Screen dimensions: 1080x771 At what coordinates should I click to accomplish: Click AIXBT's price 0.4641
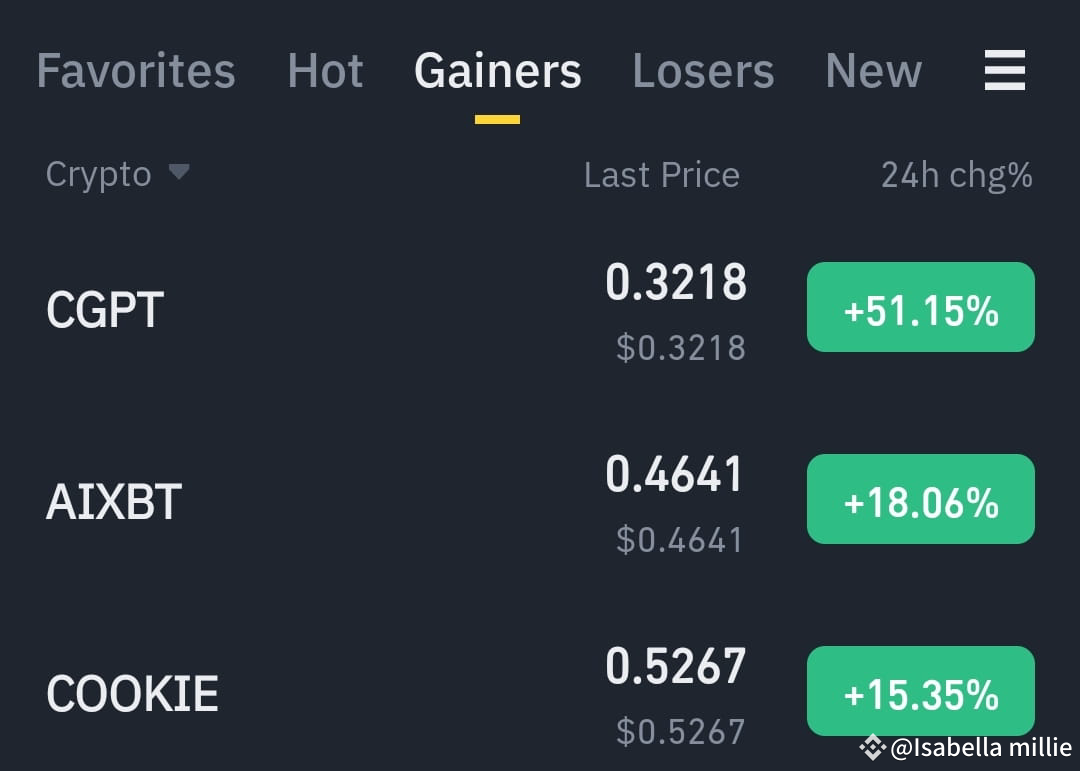[675, 475]
